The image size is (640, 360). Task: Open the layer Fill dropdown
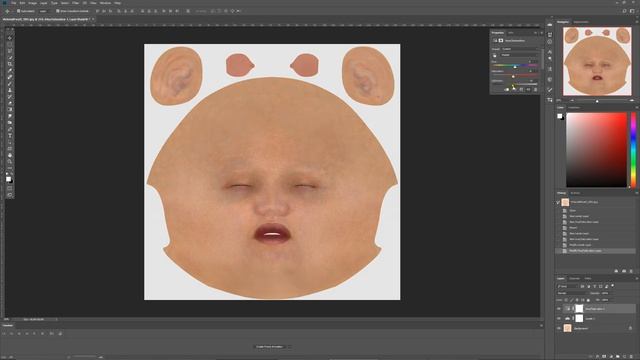[606, 300]
